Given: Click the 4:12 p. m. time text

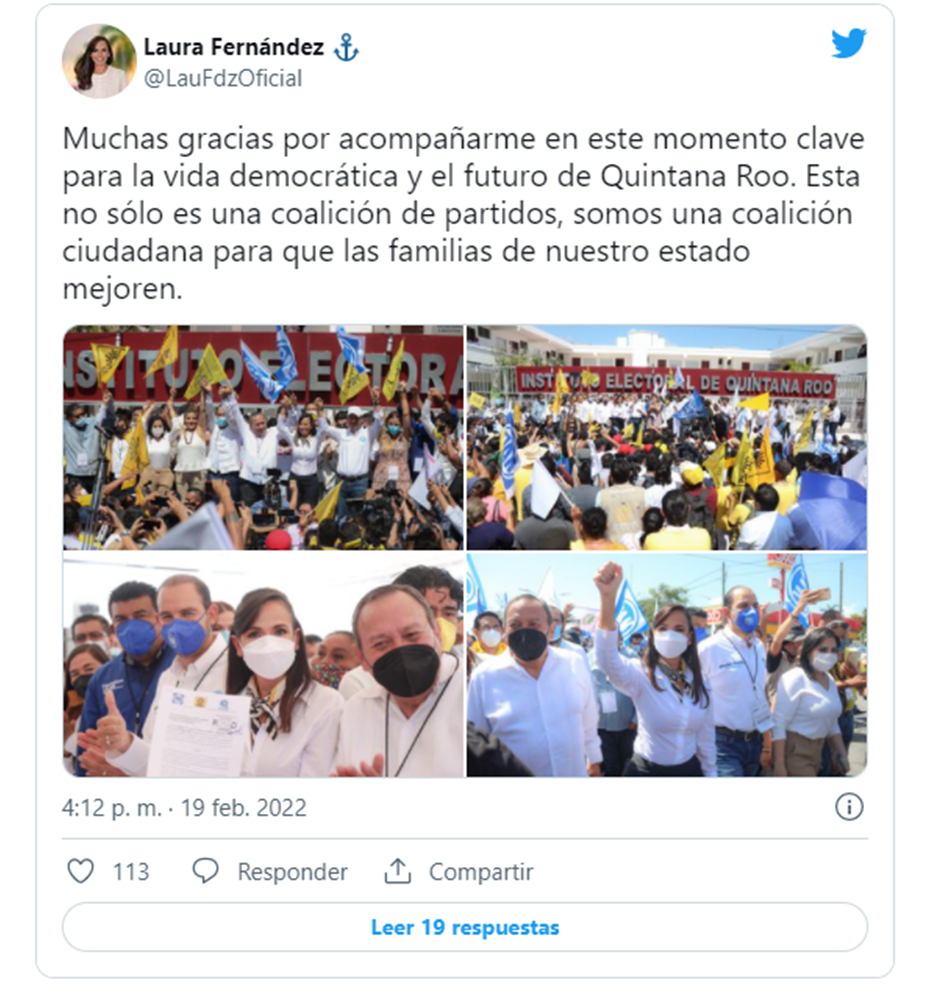Looking at the screenshot, I should point(111,808).
